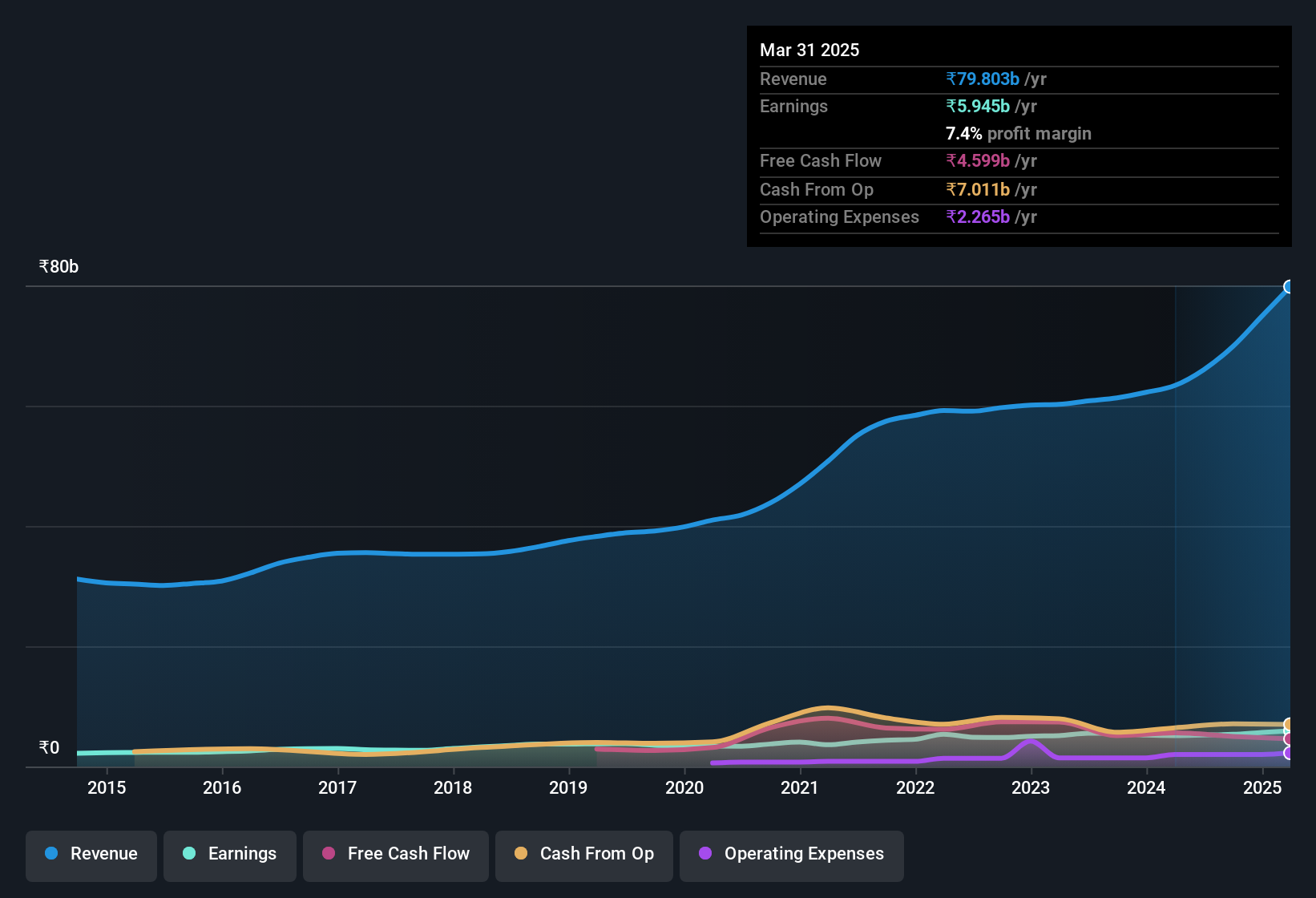Click the Free Cash Flow tooltip label
Viewport: 1316px width, 898px height.
(x=821, y=161)
